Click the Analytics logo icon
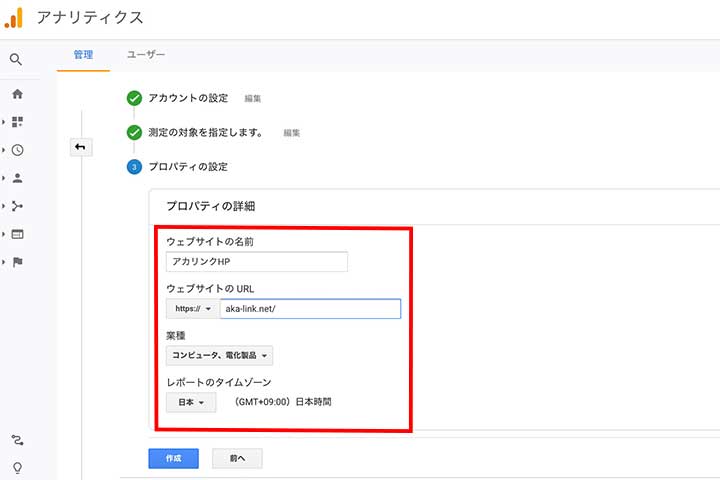720x480 pixels. coord(14,18)
